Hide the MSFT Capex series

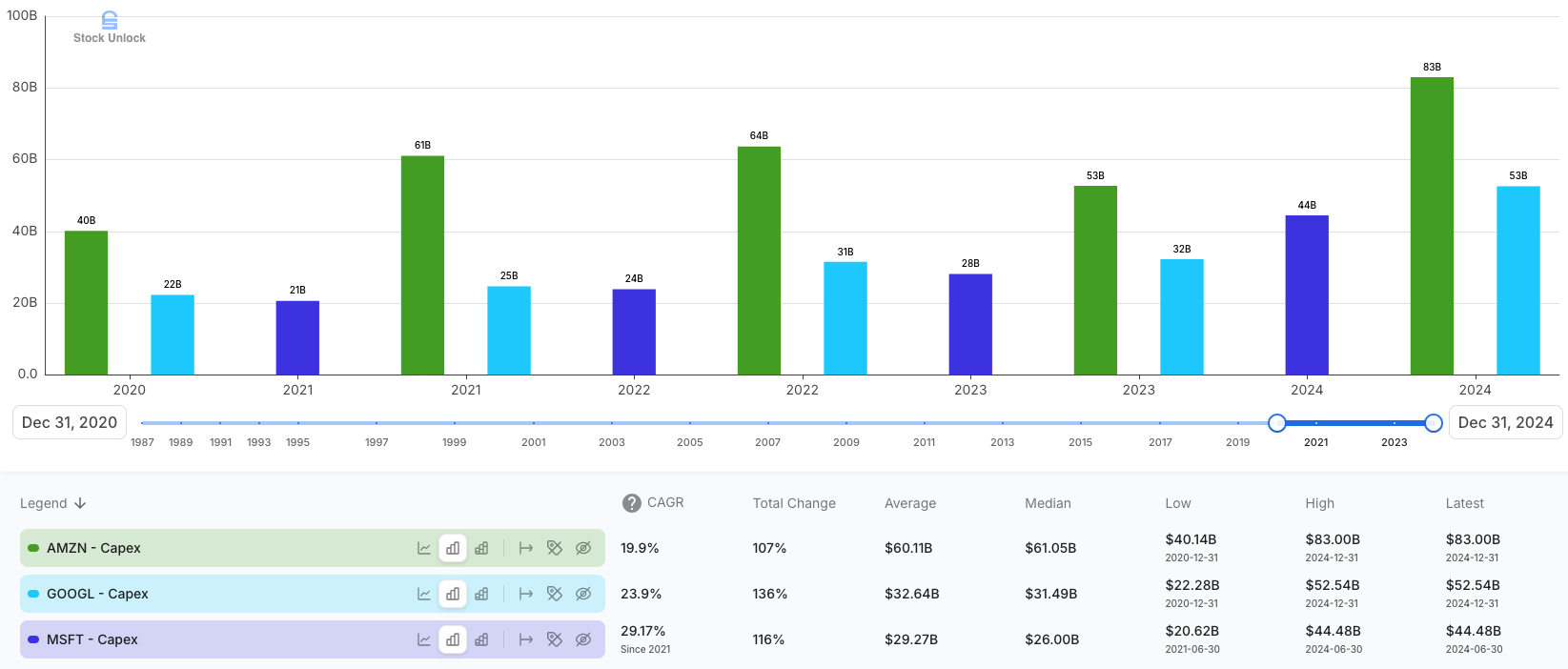click(x=583, y=639)
